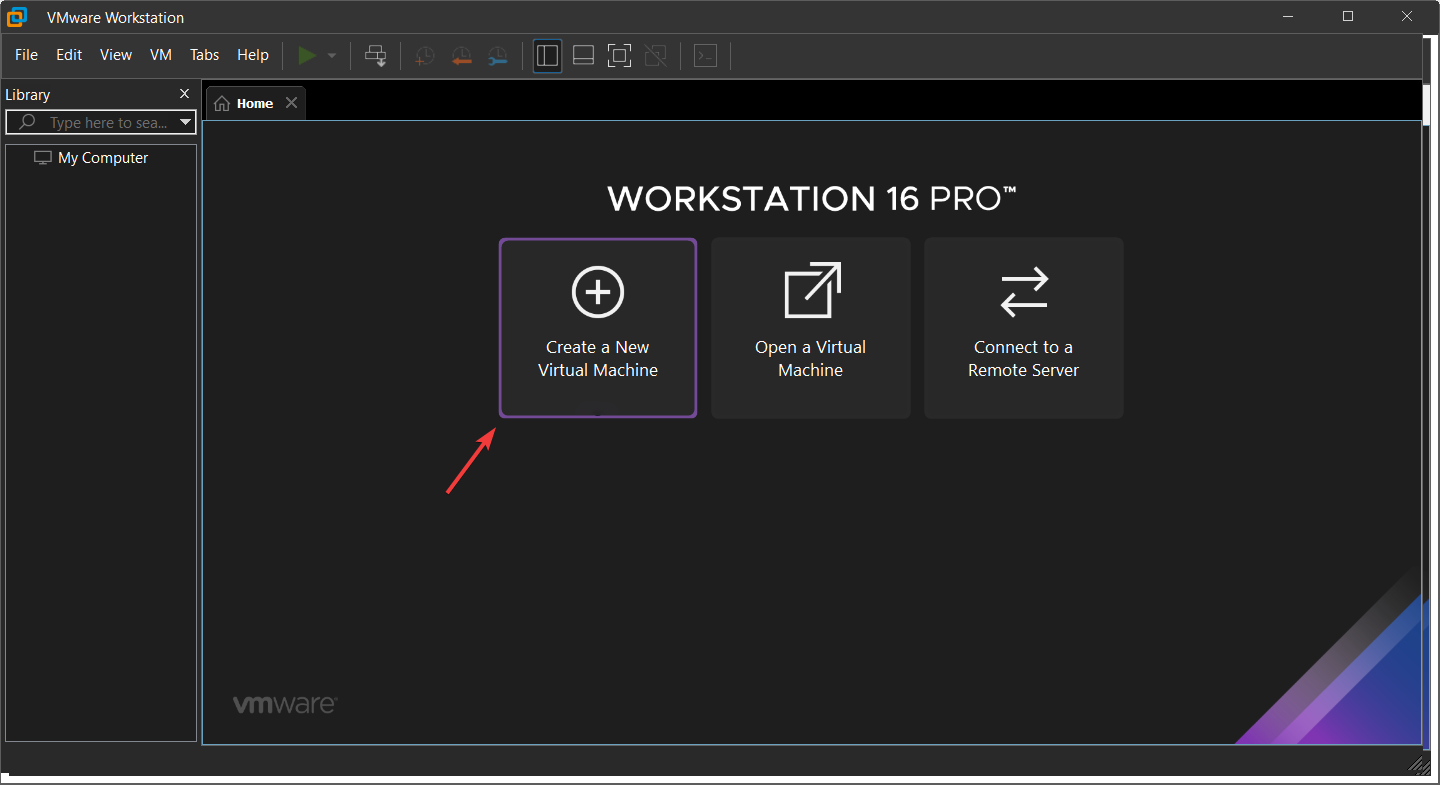
Task: Open the library search filter dropdown
Action: [x=185, y=122]
